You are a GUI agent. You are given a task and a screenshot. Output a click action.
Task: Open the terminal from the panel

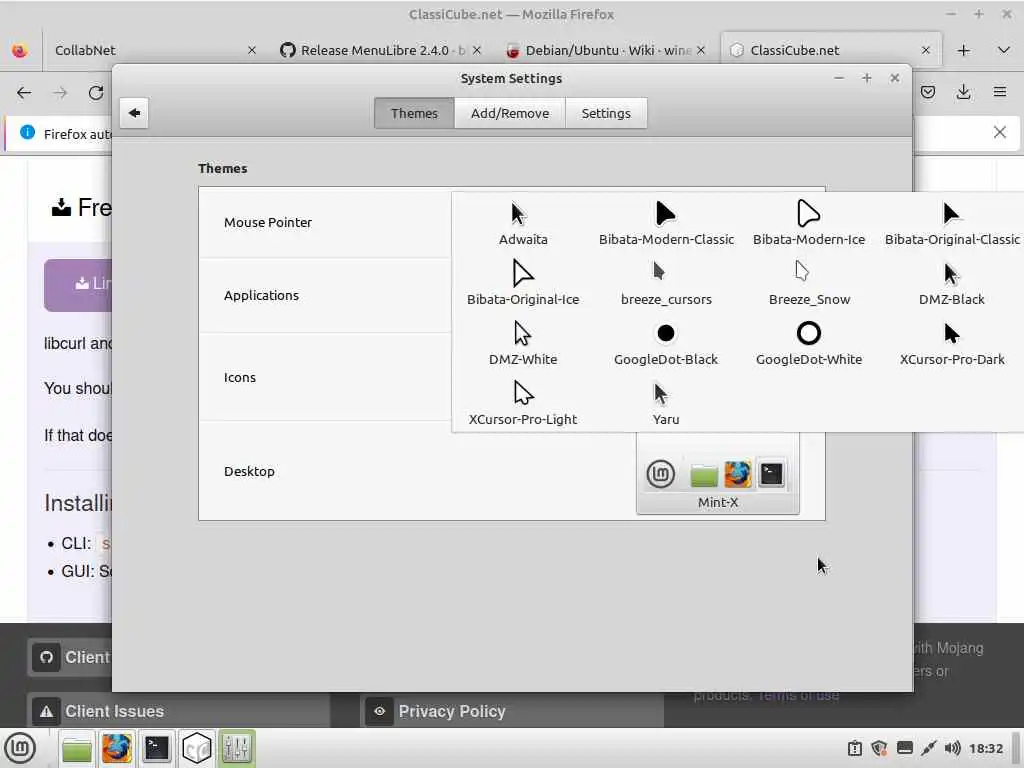[157, 748]
